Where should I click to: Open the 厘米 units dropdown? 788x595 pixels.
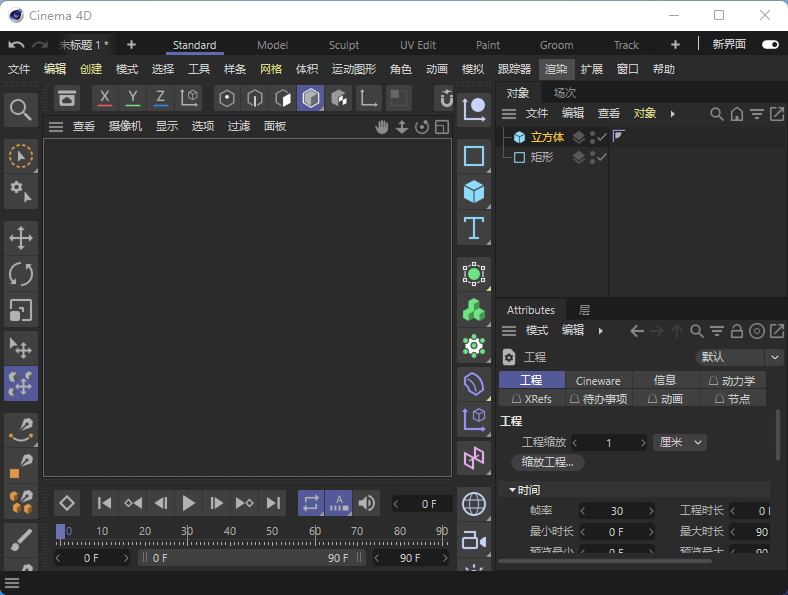(680, 442)
